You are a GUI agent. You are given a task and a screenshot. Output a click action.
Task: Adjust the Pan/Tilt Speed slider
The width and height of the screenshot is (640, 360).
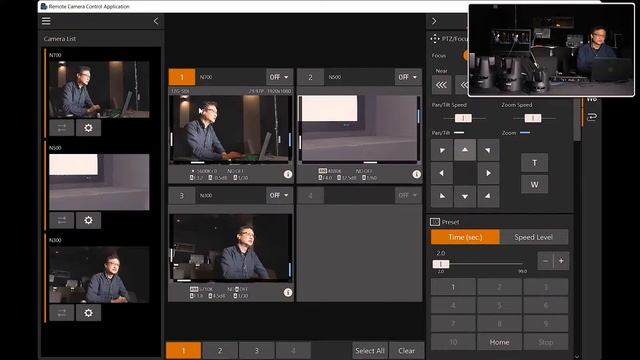(x=463, y=118)
